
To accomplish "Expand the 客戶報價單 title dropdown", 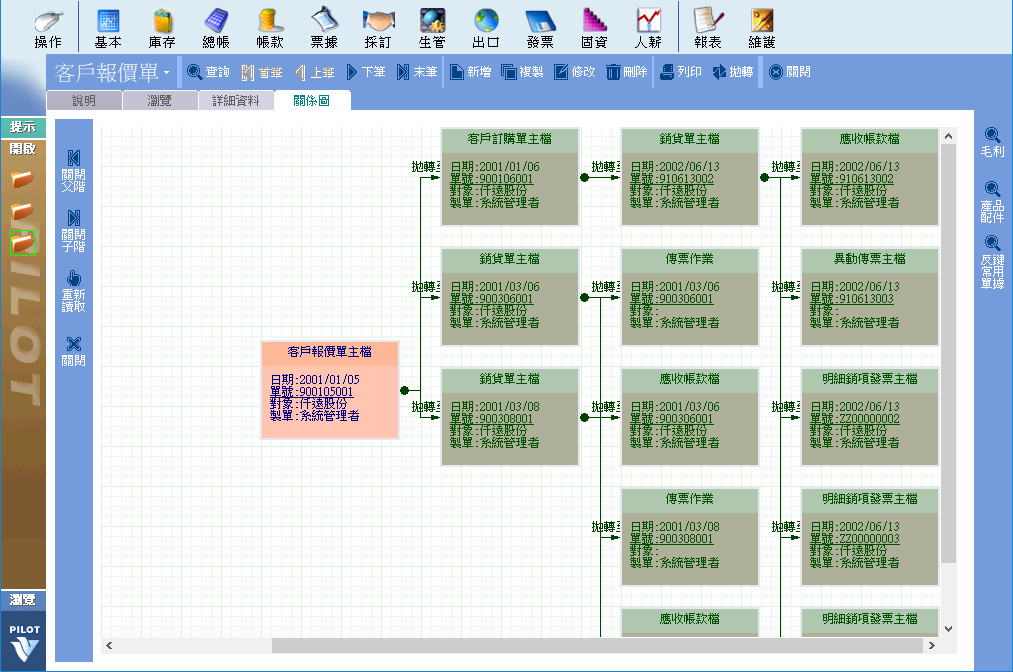I will [166, 74].
